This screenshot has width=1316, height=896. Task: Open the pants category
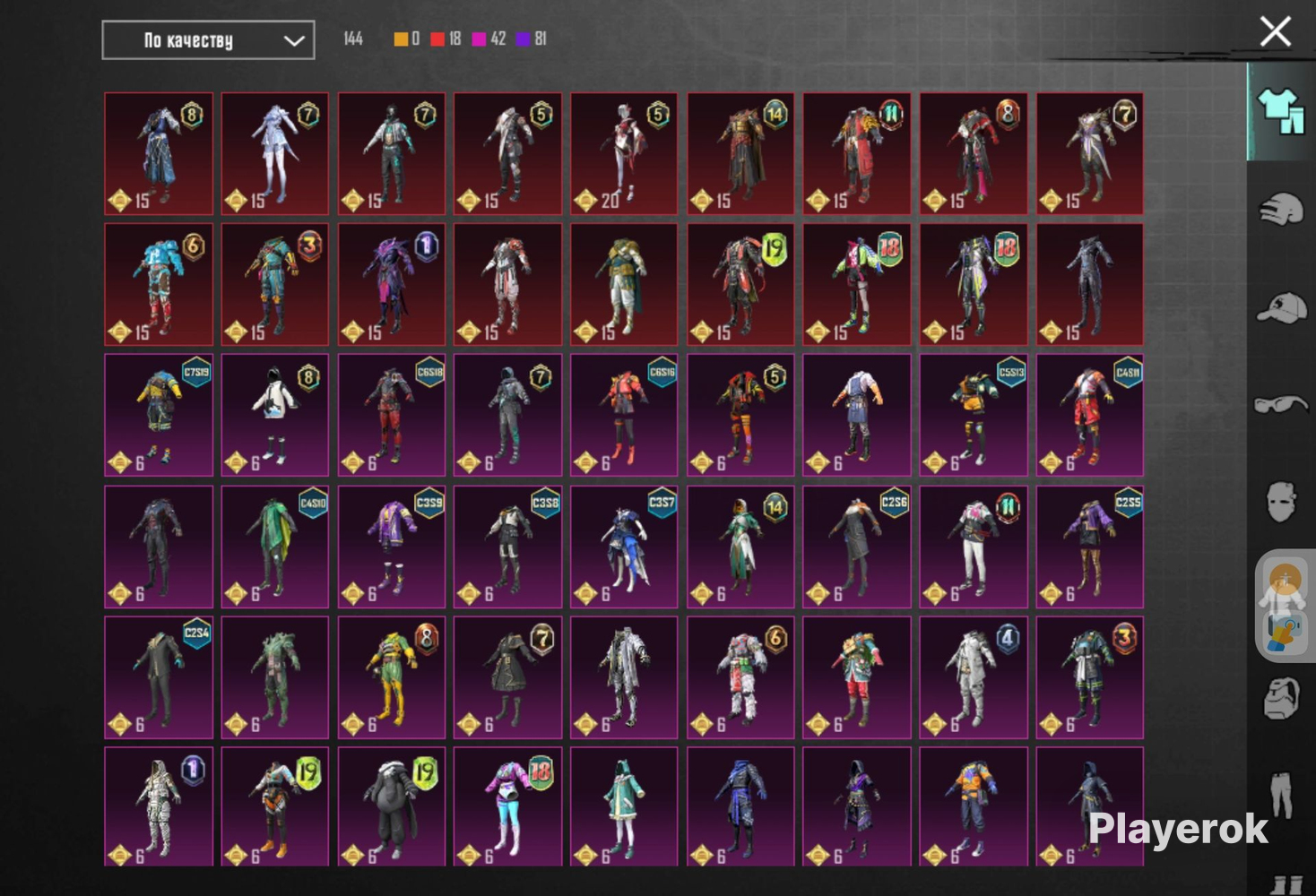(1281, 796)
